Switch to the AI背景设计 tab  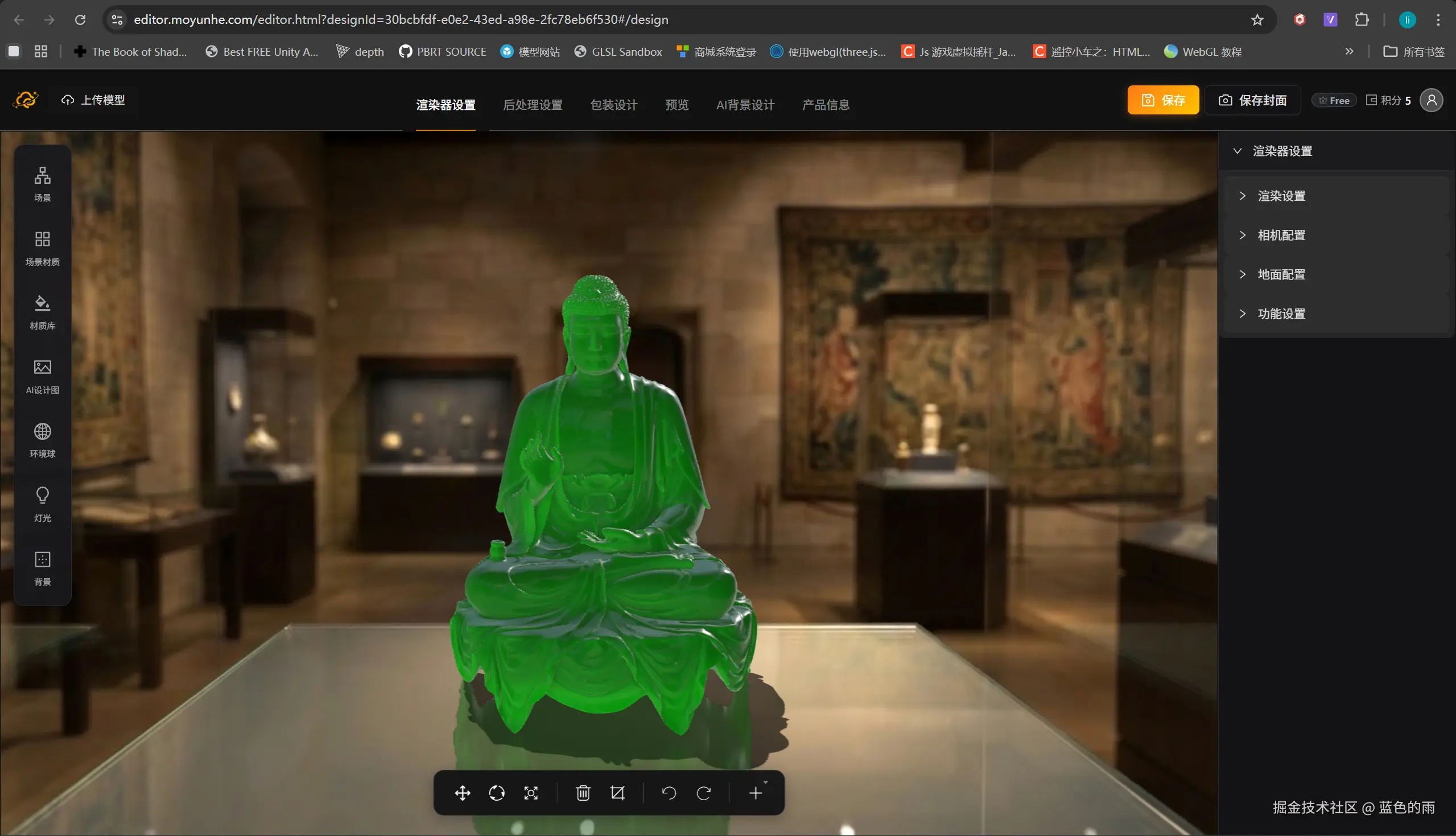point(745,105)
